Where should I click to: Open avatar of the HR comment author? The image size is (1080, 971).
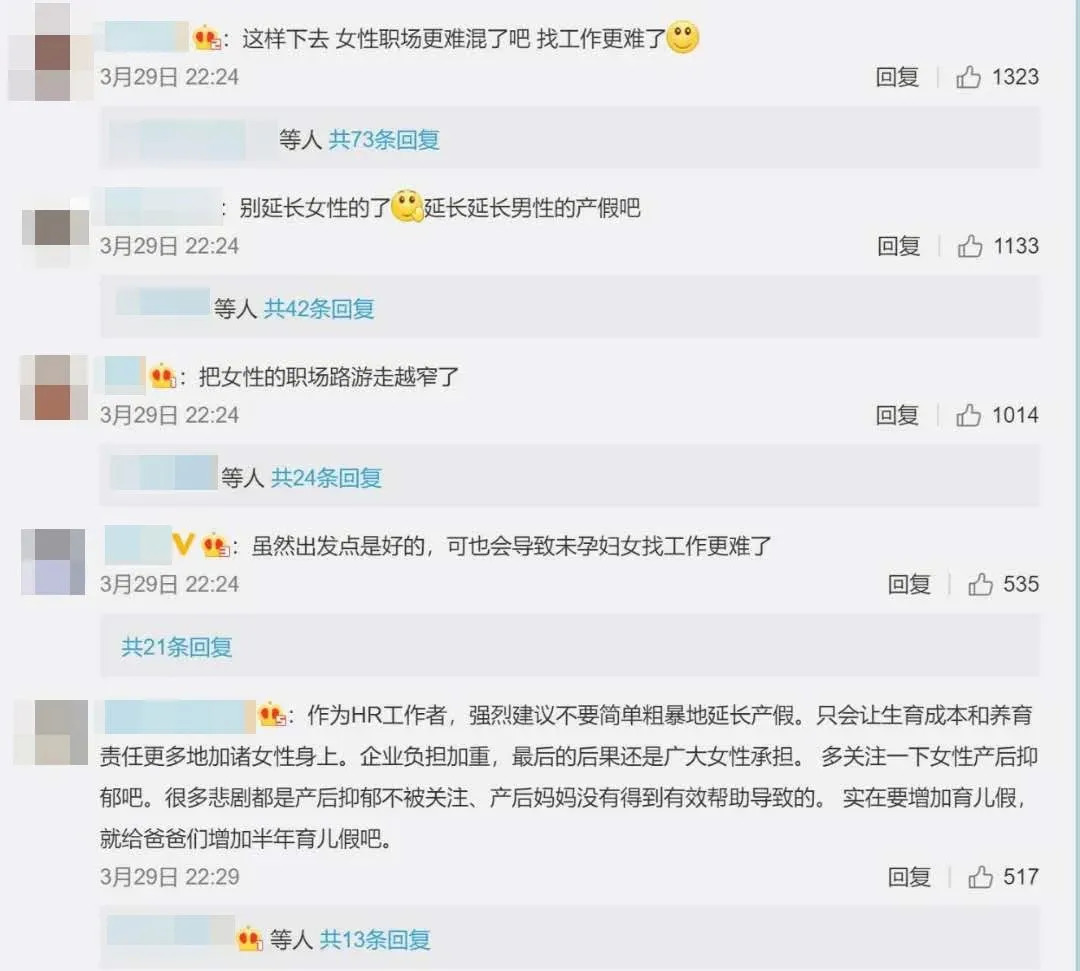pos(52,732)
